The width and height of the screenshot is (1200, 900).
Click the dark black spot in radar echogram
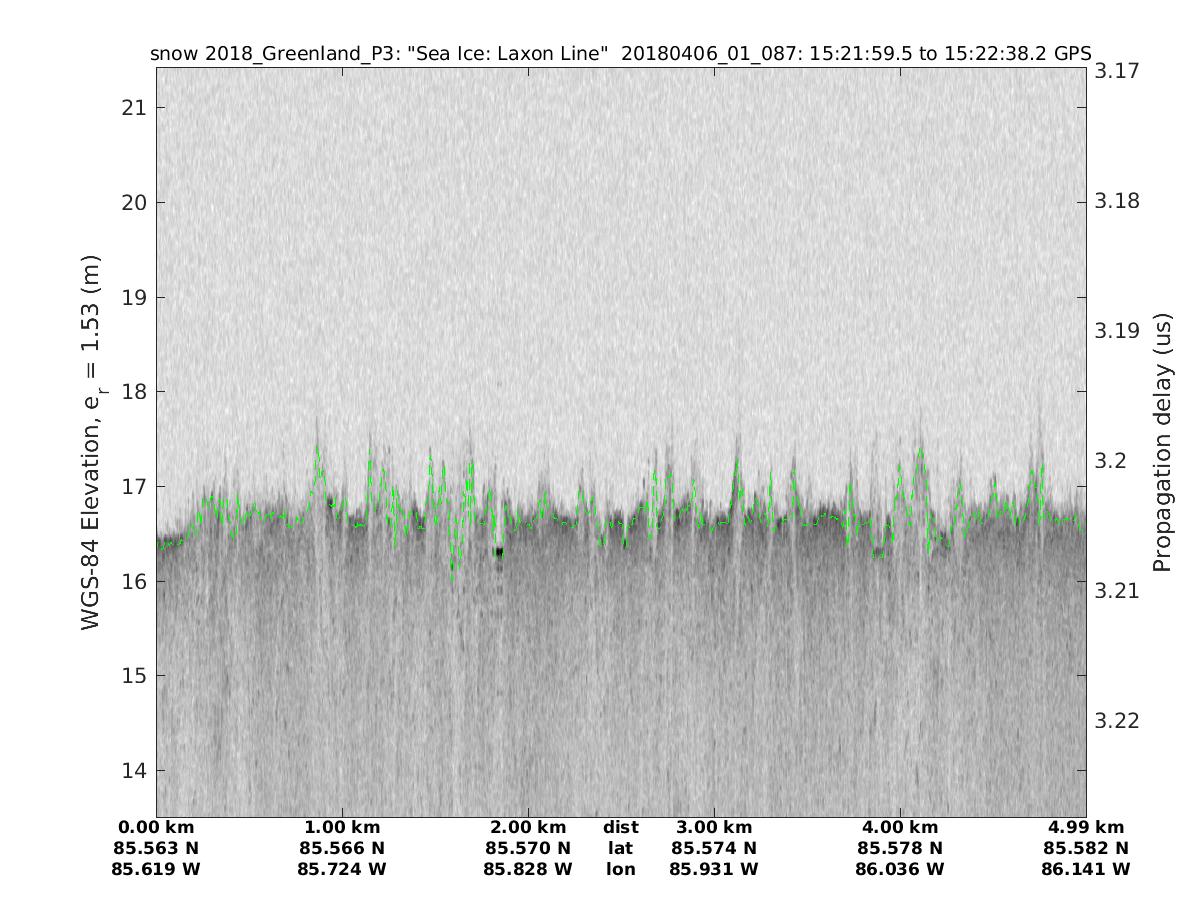coord(499,552)
